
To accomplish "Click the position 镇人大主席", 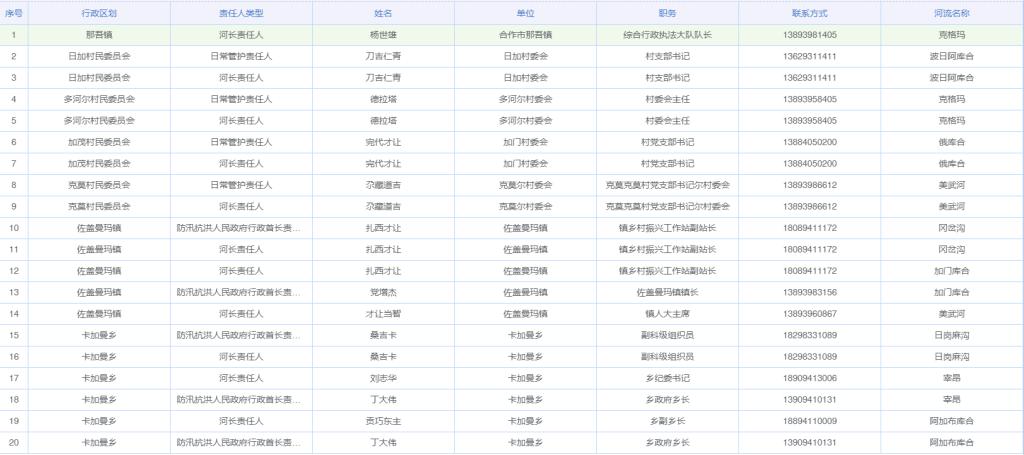I will [667, 314].
